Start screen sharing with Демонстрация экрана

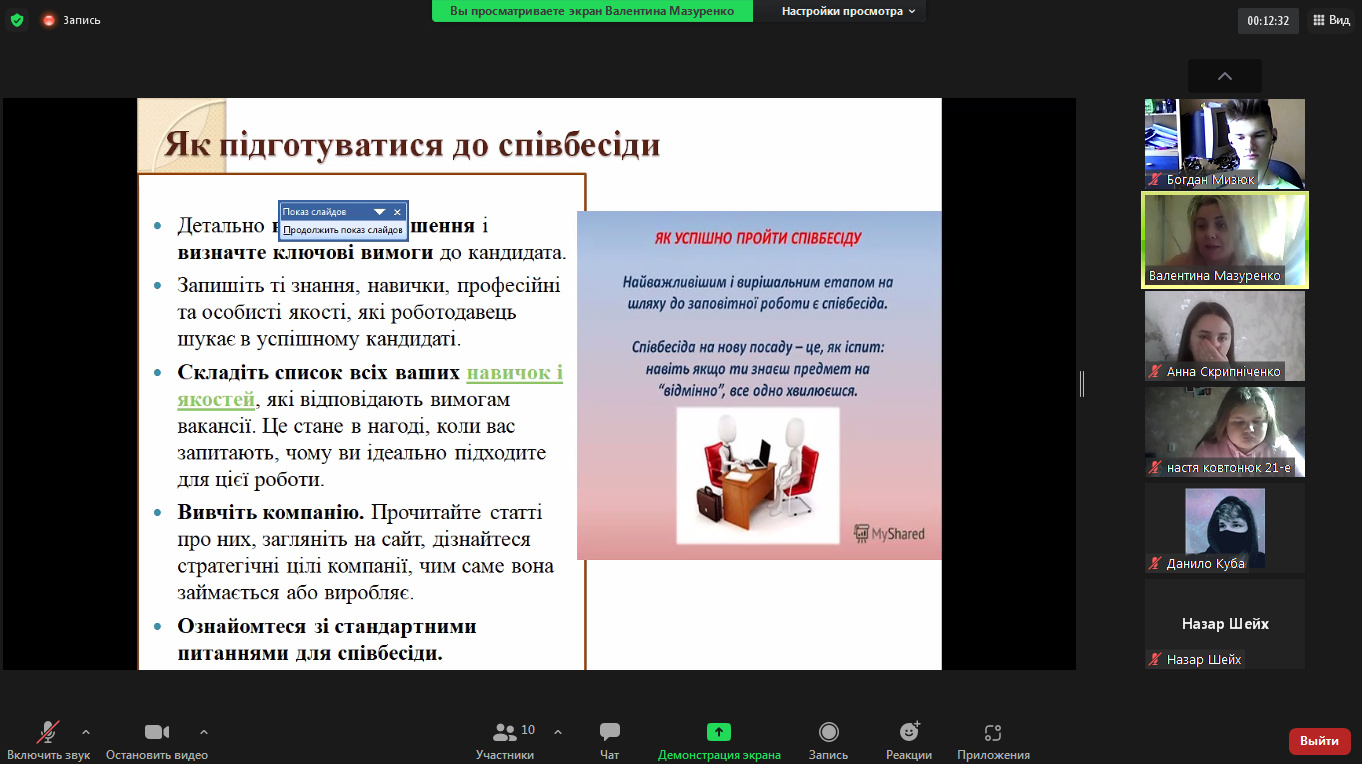pyautogui.click(x=719, y=740)
